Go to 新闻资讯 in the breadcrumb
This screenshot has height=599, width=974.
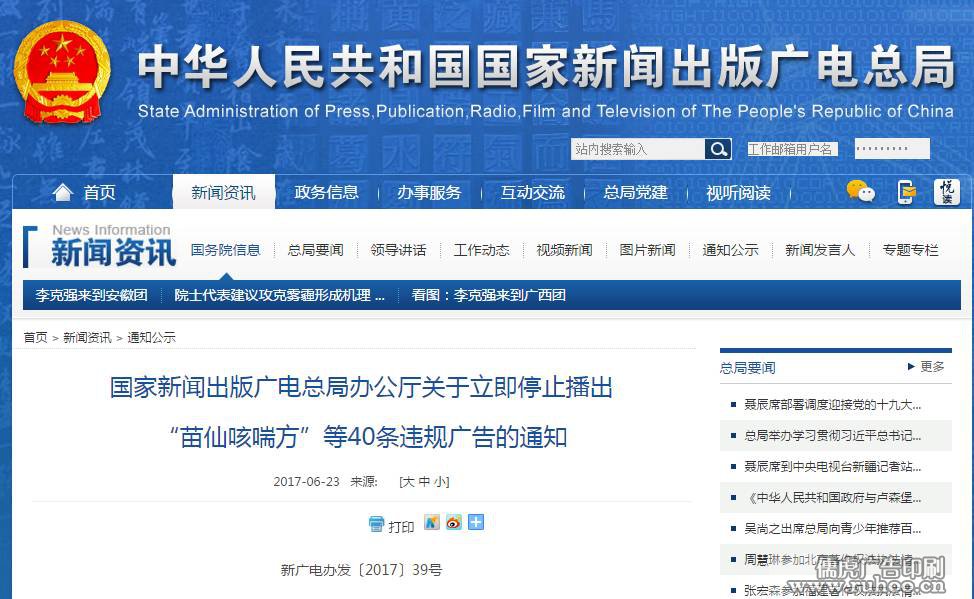(87, 338)
